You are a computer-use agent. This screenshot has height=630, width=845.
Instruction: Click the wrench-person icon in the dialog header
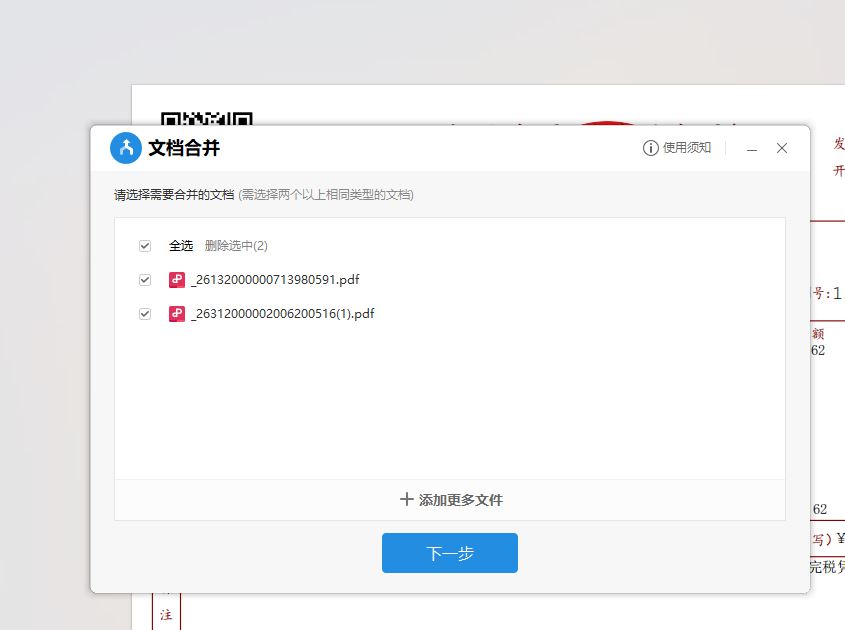pyautogui.click(x=125, y=147)
